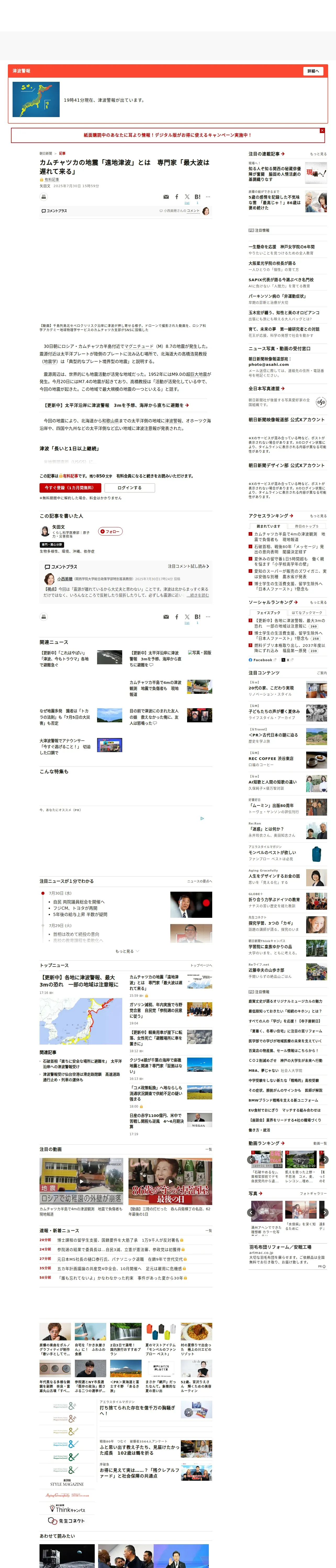The width and height of the screenshot is (336, 1568).
Task: Share article on Facebook, top icon
Action: pyautogui.click(x=177, y=197)
